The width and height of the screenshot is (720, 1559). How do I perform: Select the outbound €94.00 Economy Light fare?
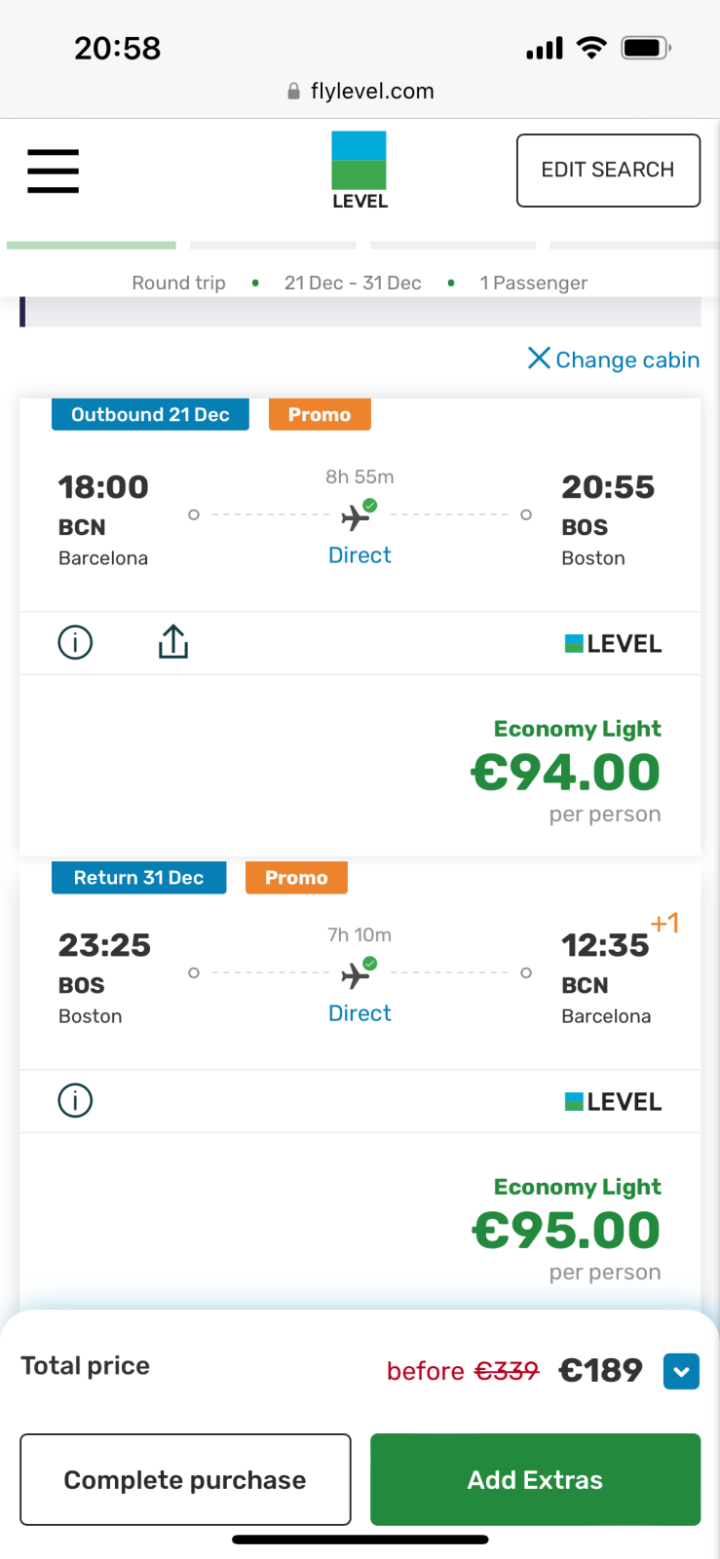pos(566,772)
